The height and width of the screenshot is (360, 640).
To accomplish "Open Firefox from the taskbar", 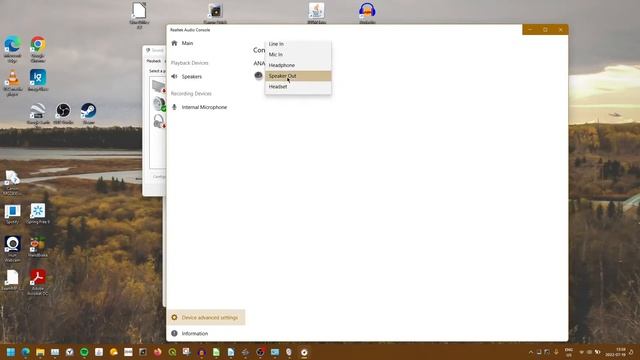I will pos(158,352).
